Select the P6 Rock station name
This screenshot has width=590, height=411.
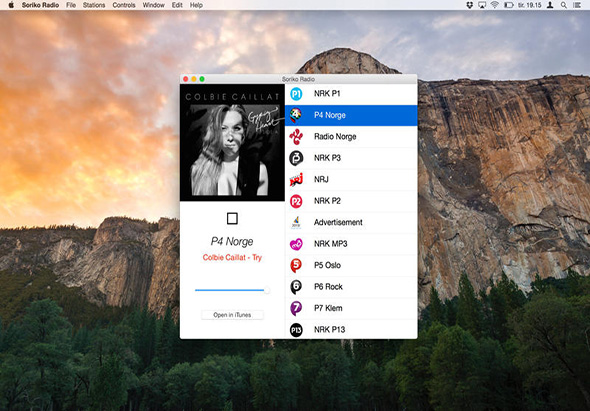point(328,287)
